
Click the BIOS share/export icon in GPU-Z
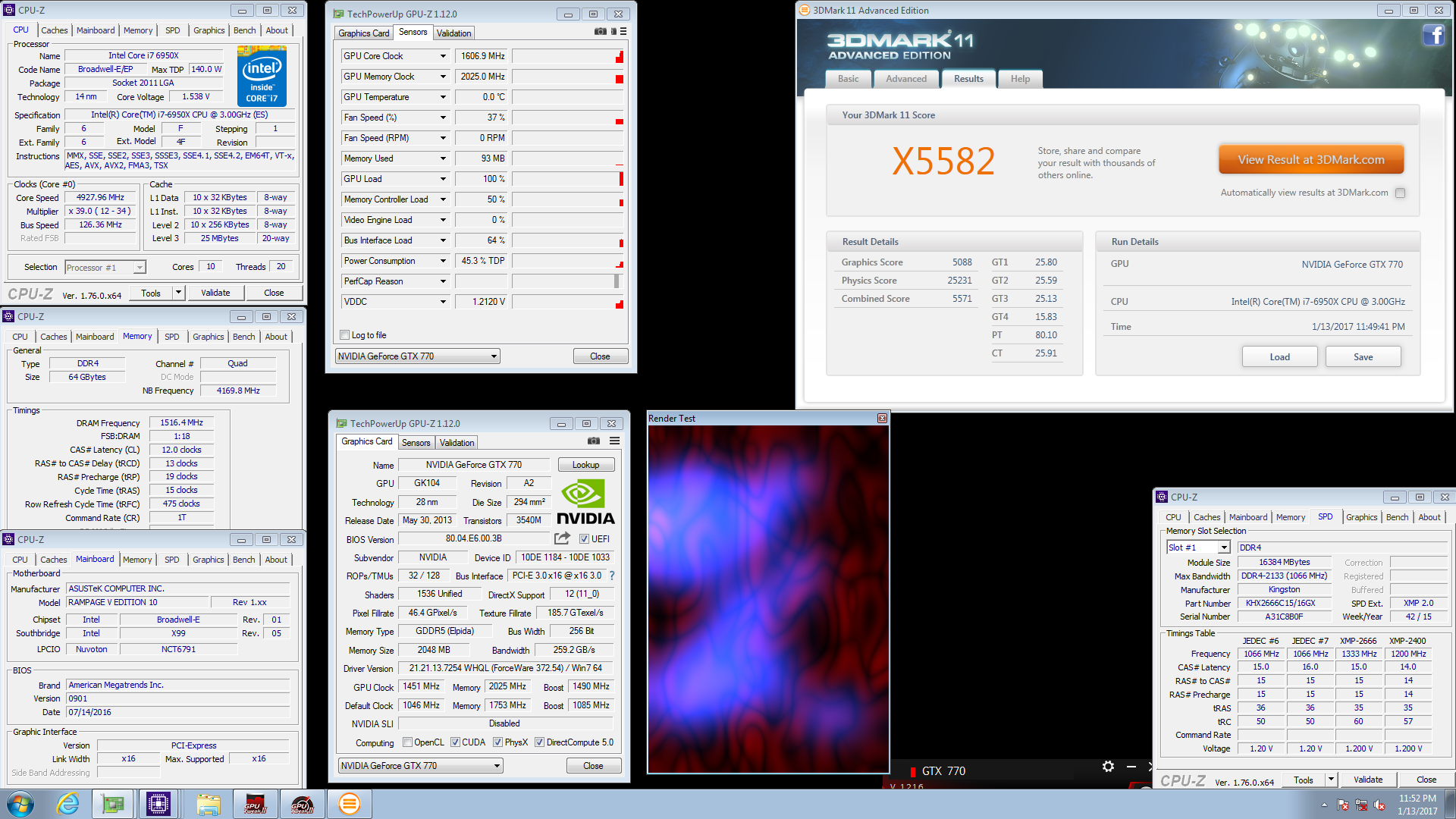click(x=562, y=538)
